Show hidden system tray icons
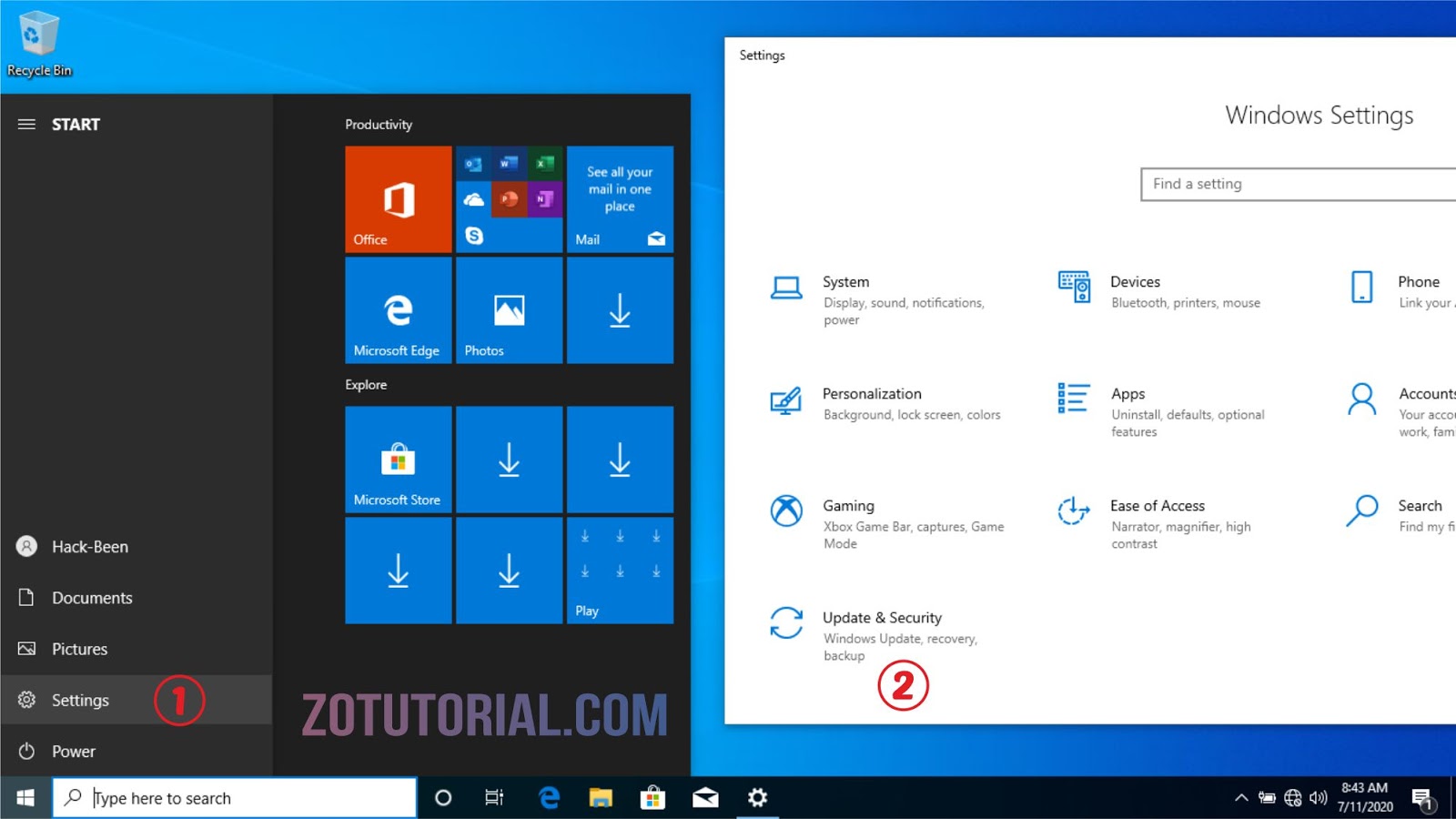1456x819 pixels. coord(1241,798)
